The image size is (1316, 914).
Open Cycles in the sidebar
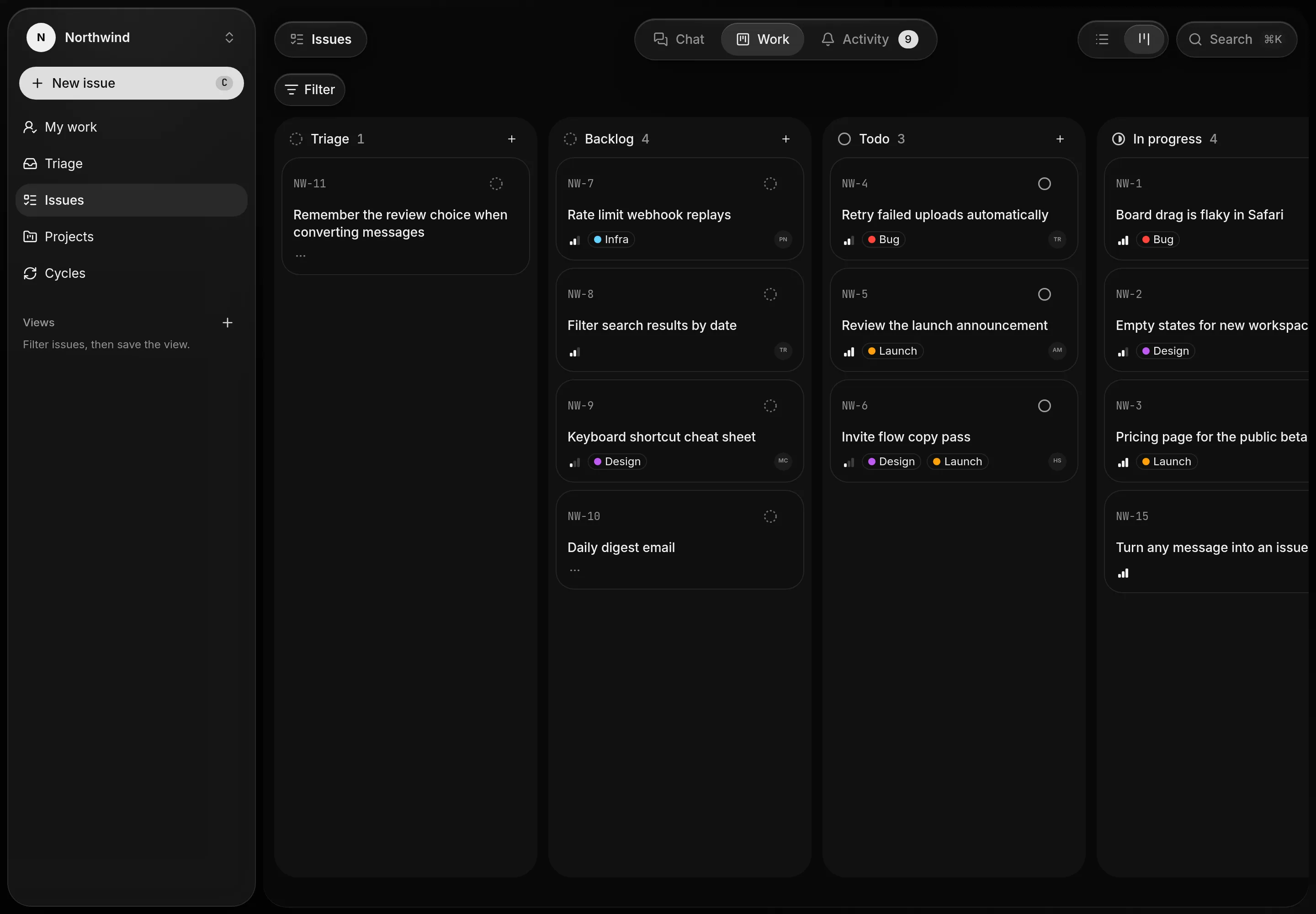(x=132, y=273)
